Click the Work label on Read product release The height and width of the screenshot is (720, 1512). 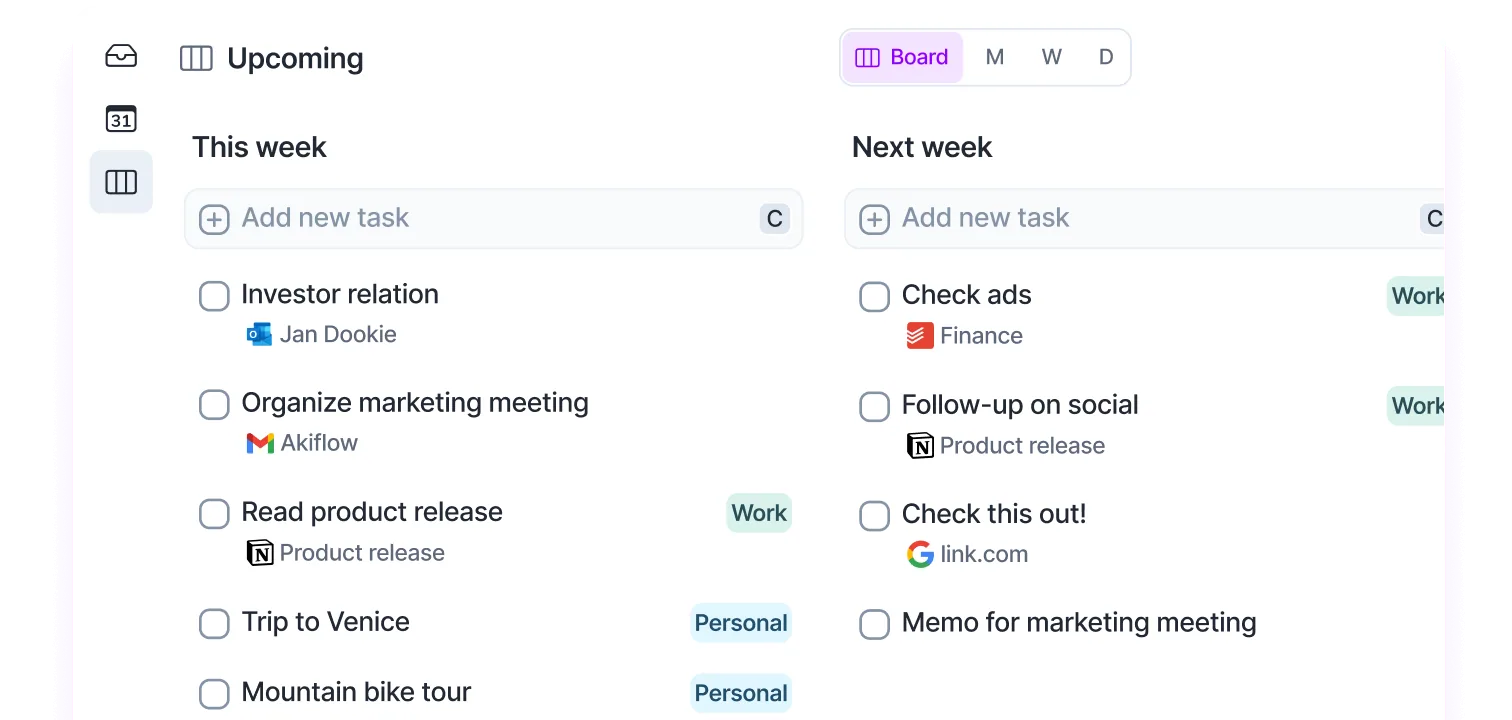click(x=759, y=513)
